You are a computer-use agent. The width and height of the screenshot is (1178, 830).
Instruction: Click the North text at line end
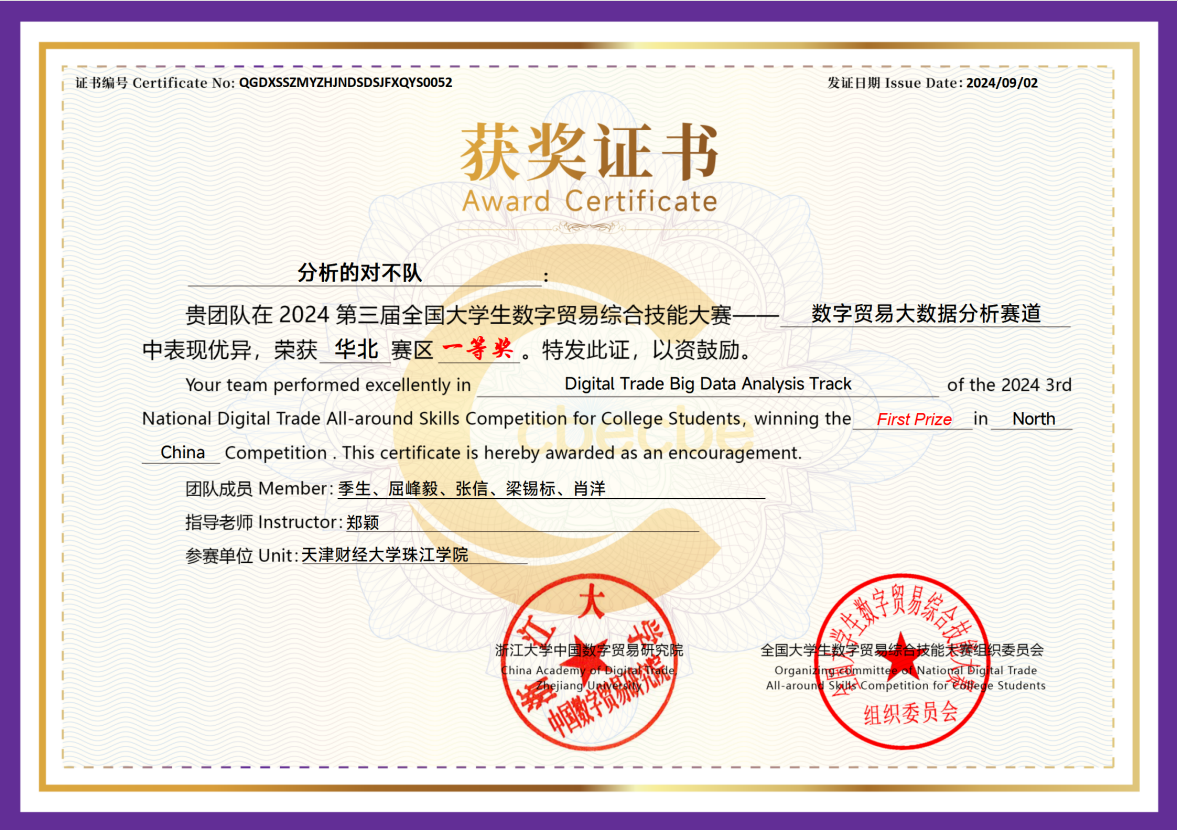pyautogui.click(x=1033, y=419)
